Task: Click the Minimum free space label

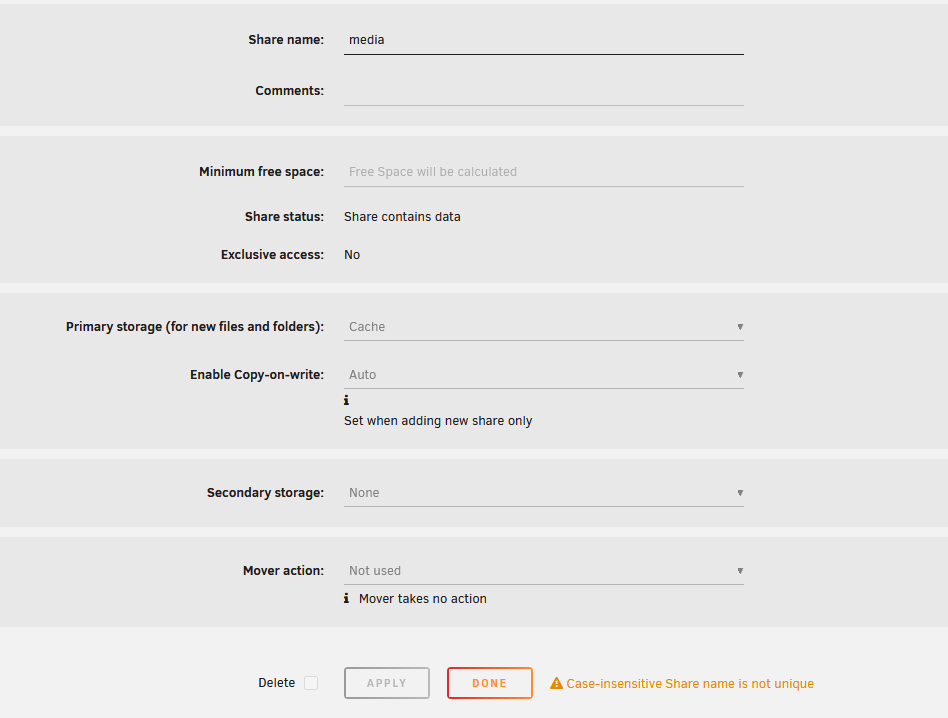Action: pyautogui.click(x=261, y=172)
